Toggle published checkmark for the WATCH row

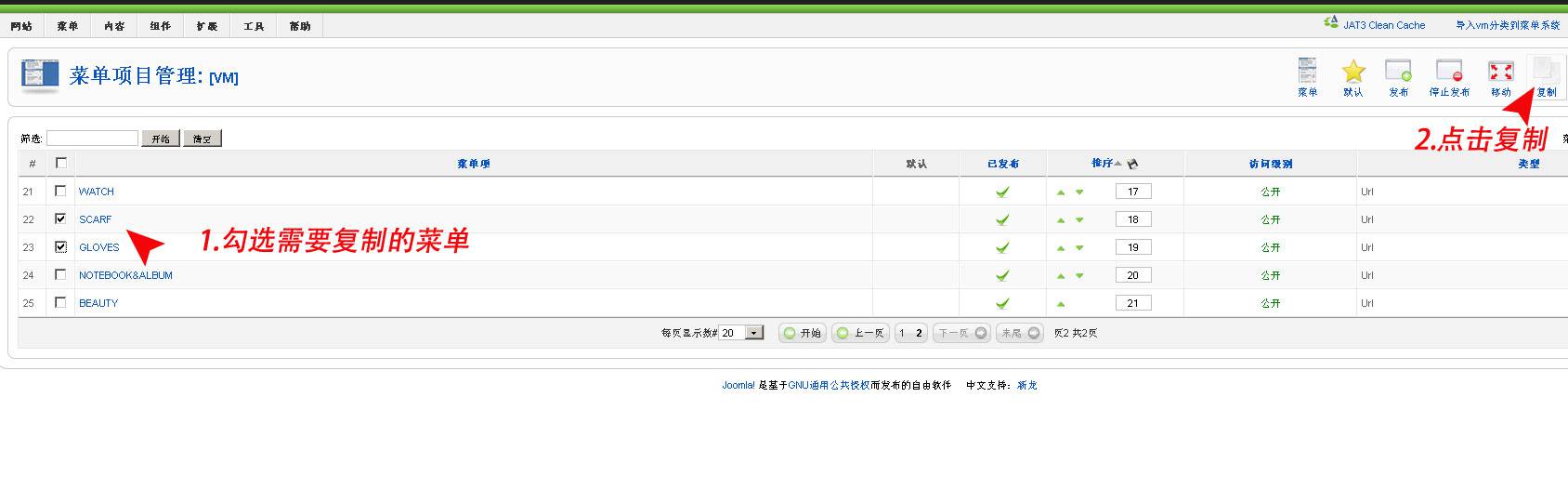coord(1002,192)
